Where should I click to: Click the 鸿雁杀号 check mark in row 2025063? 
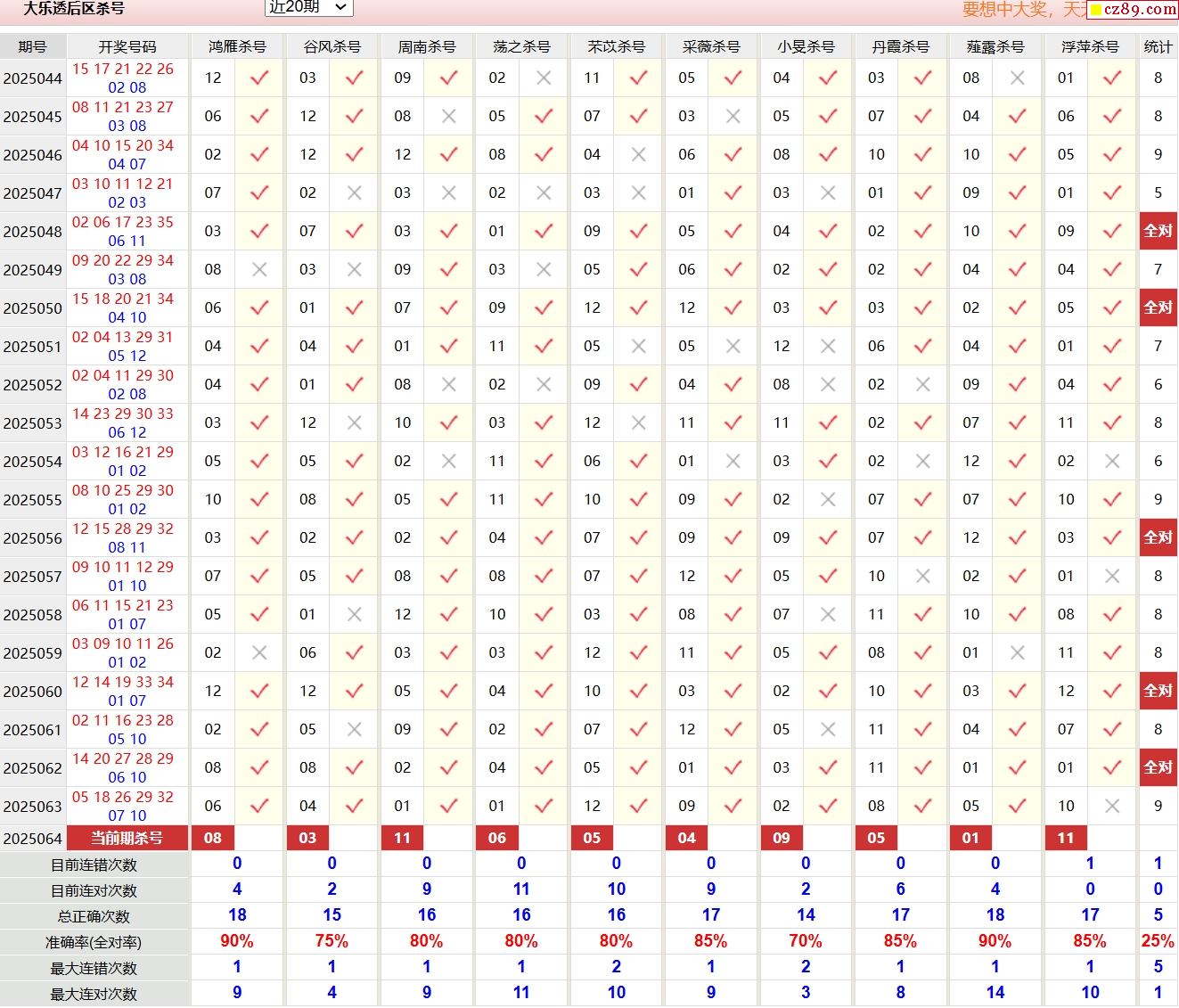(259, 807)
